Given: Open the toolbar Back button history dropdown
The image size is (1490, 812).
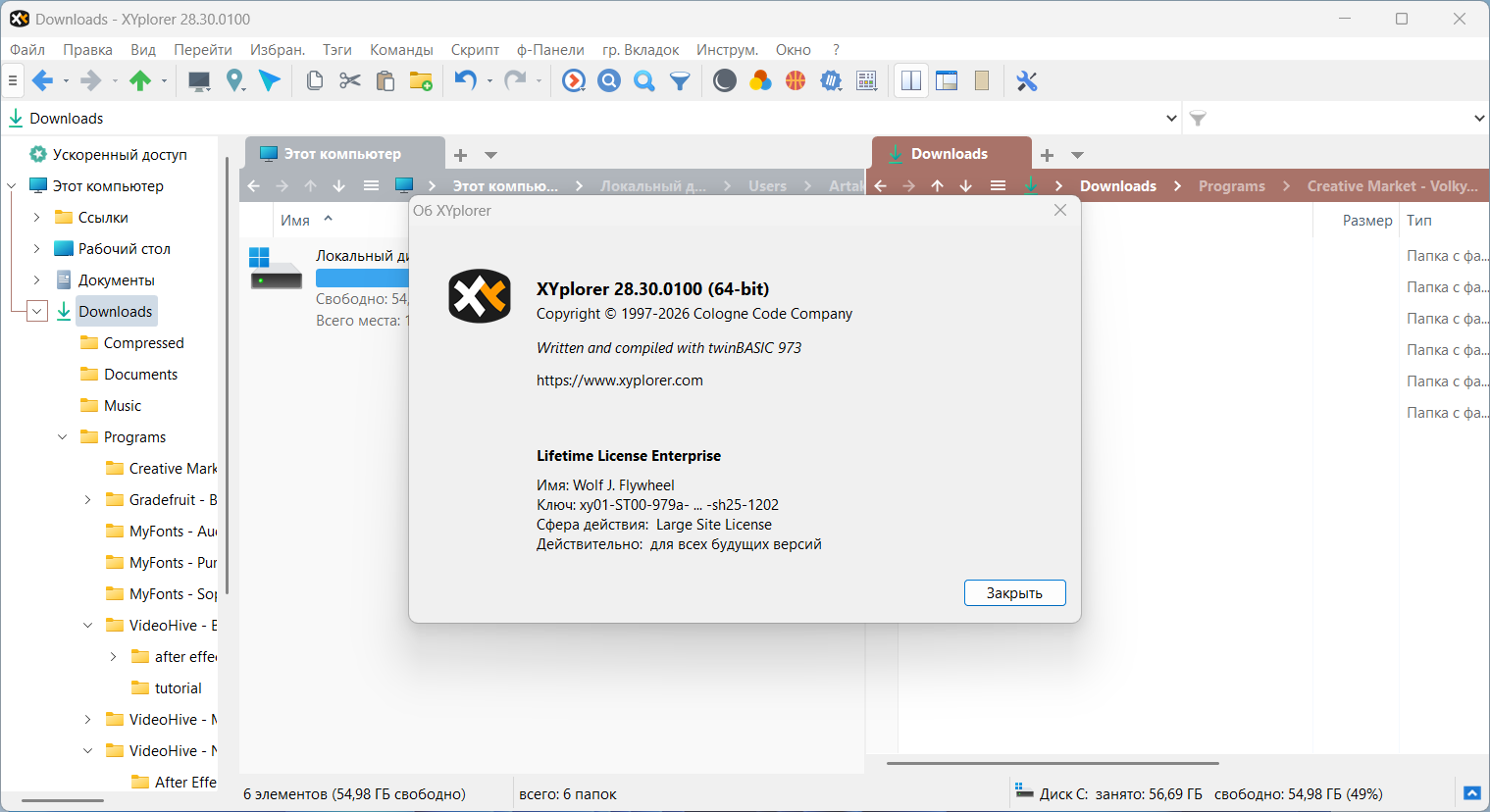Looking at the screenshot, I should (x=66, y=81).
